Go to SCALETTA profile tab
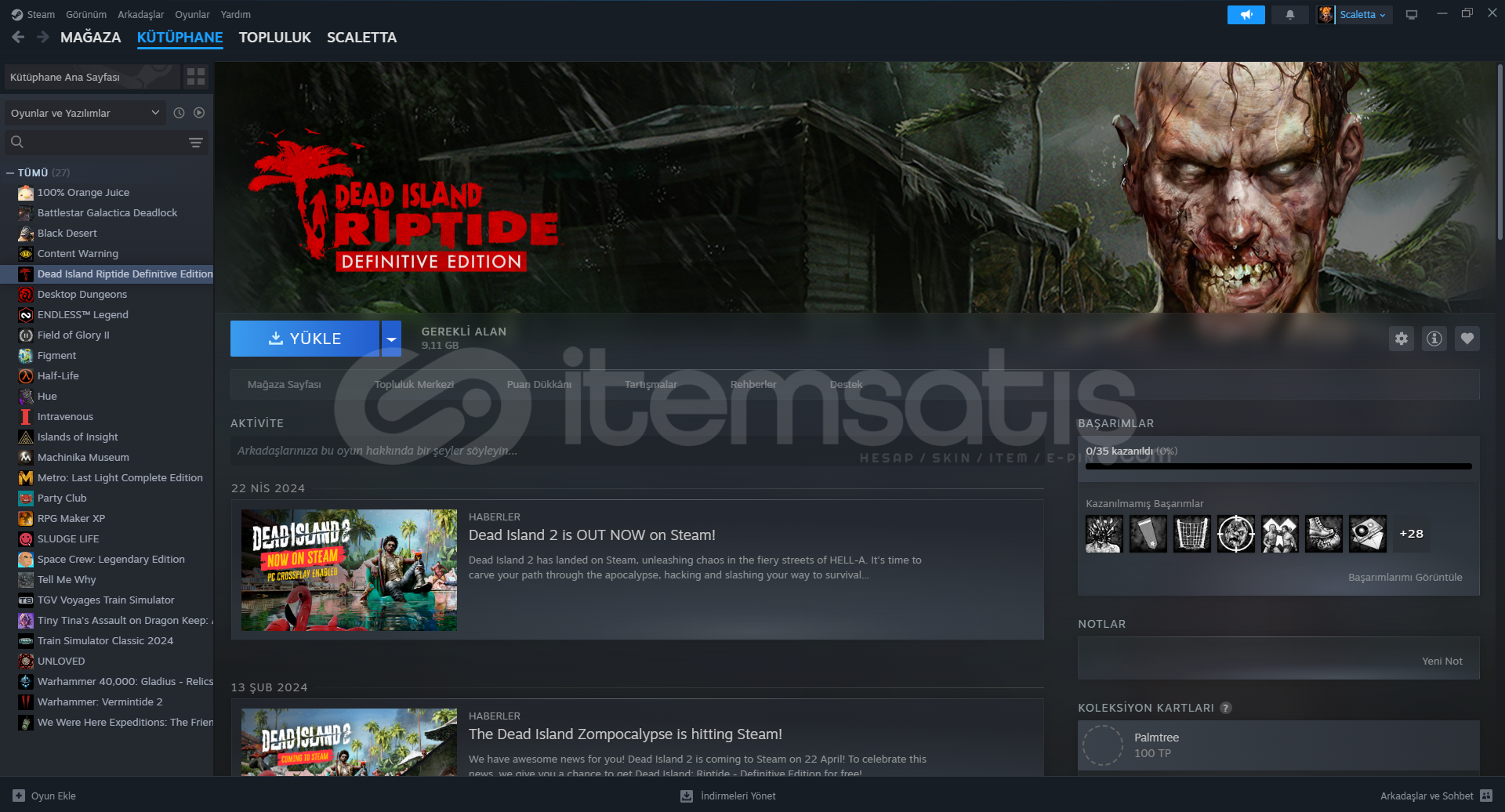Screen dimensions: 1505x812 (x=362, y=38)
